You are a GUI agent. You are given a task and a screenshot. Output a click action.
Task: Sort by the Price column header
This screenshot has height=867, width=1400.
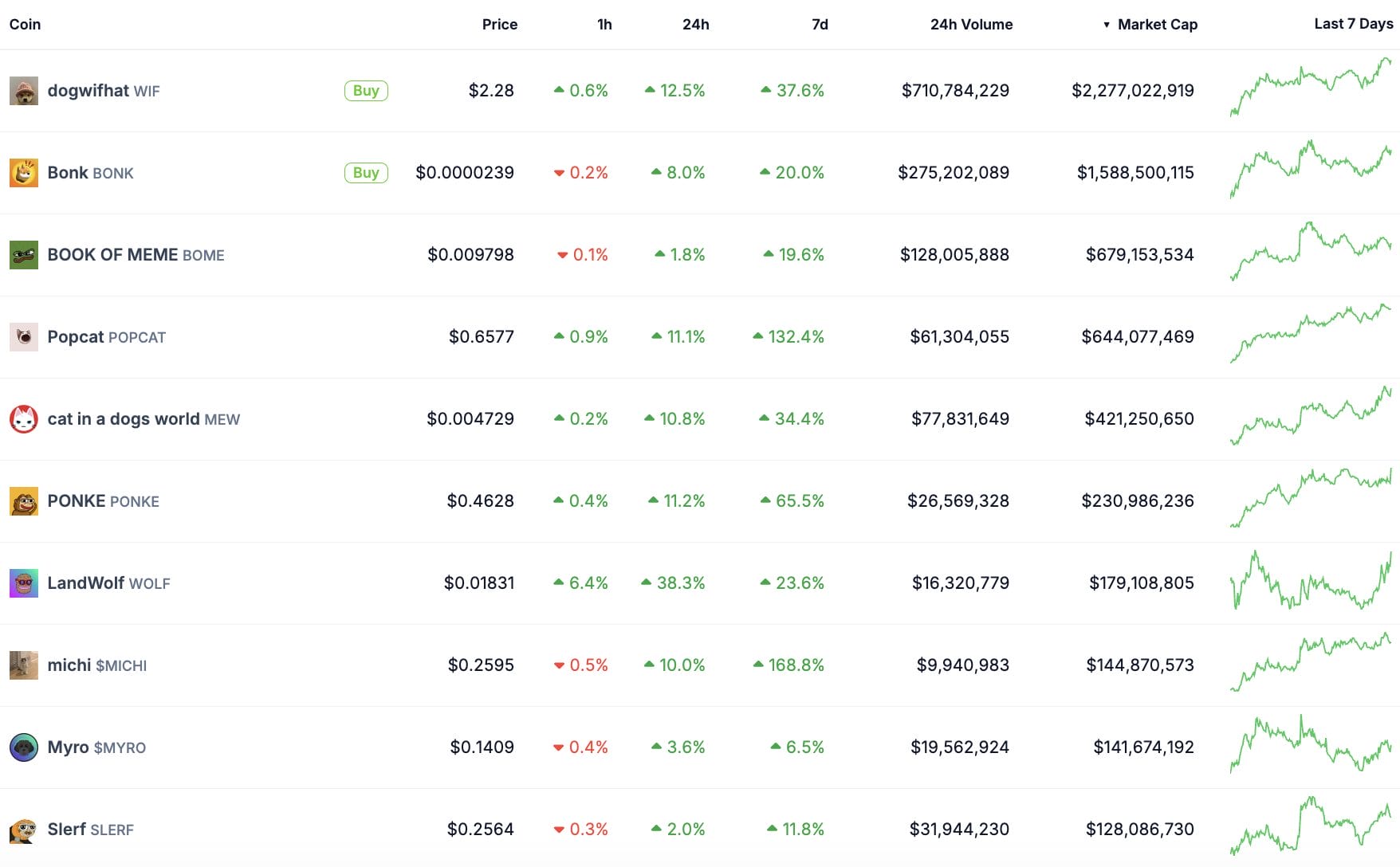(499, 25)
